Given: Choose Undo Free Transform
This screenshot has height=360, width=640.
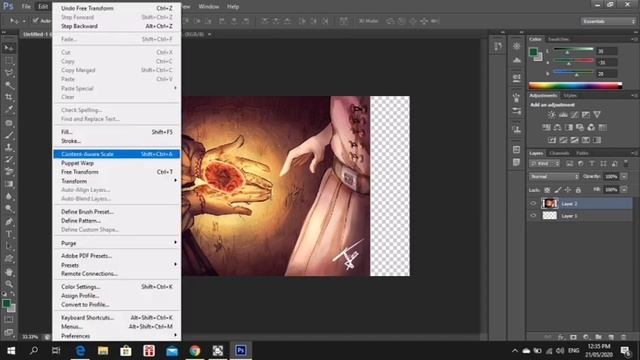Looking at the screenshot, I should click(x=117, y=8).
